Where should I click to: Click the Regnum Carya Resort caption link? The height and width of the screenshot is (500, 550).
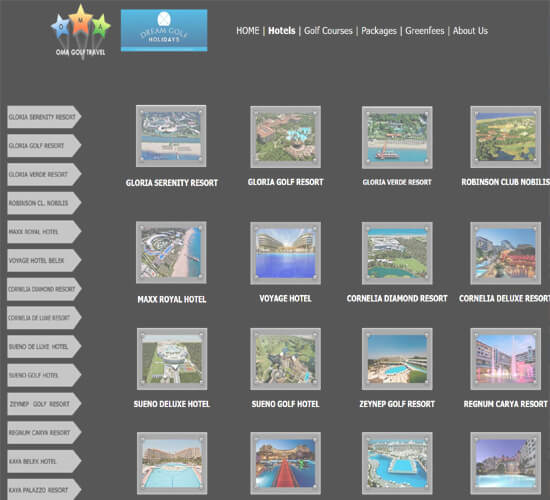click(x=505, y=404)
